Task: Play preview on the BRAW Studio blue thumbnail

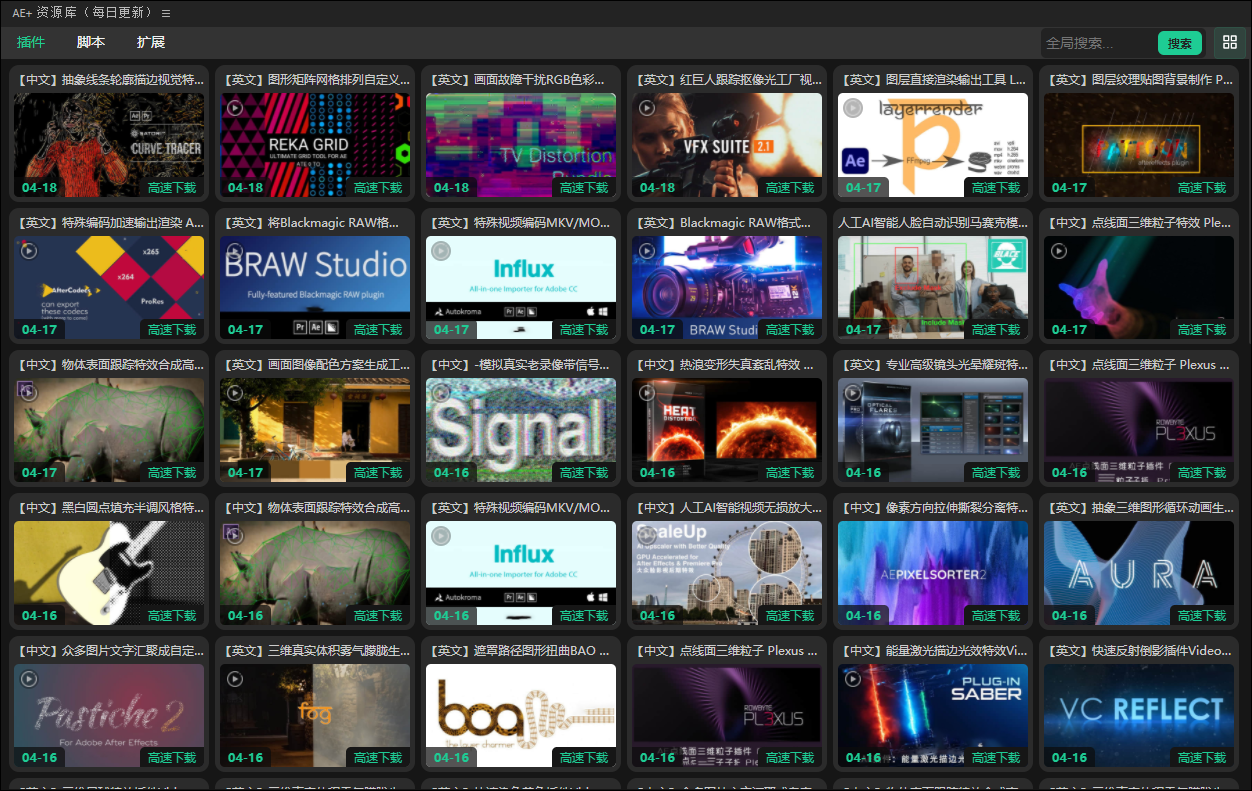Action: coord(235,251)
